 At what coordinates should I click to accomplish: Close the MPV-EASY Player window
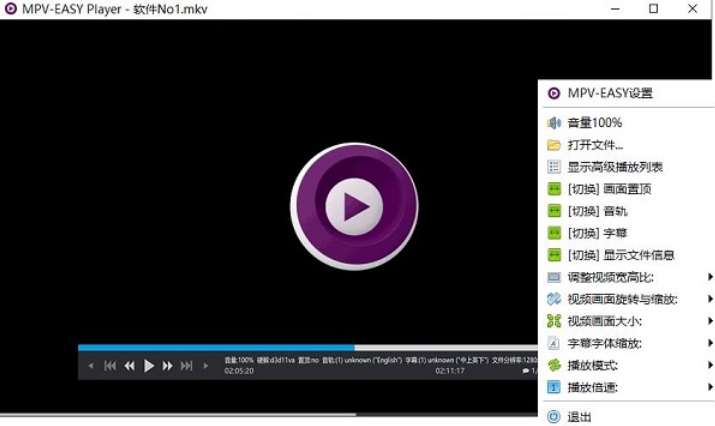(x=693, y=8)
